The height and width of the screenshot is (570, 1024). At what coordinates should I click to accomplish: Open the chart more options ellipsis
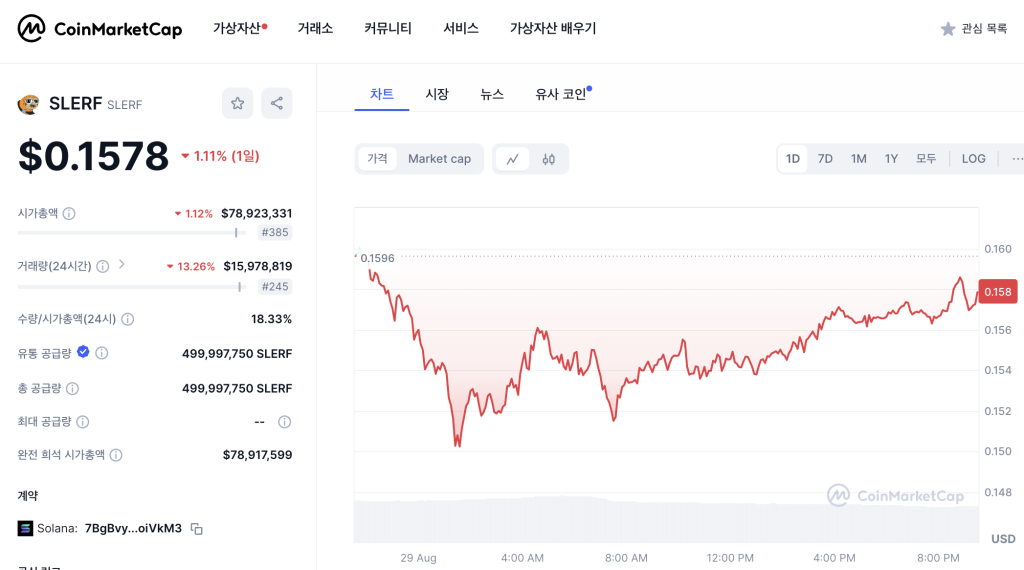coord(1016,159)
